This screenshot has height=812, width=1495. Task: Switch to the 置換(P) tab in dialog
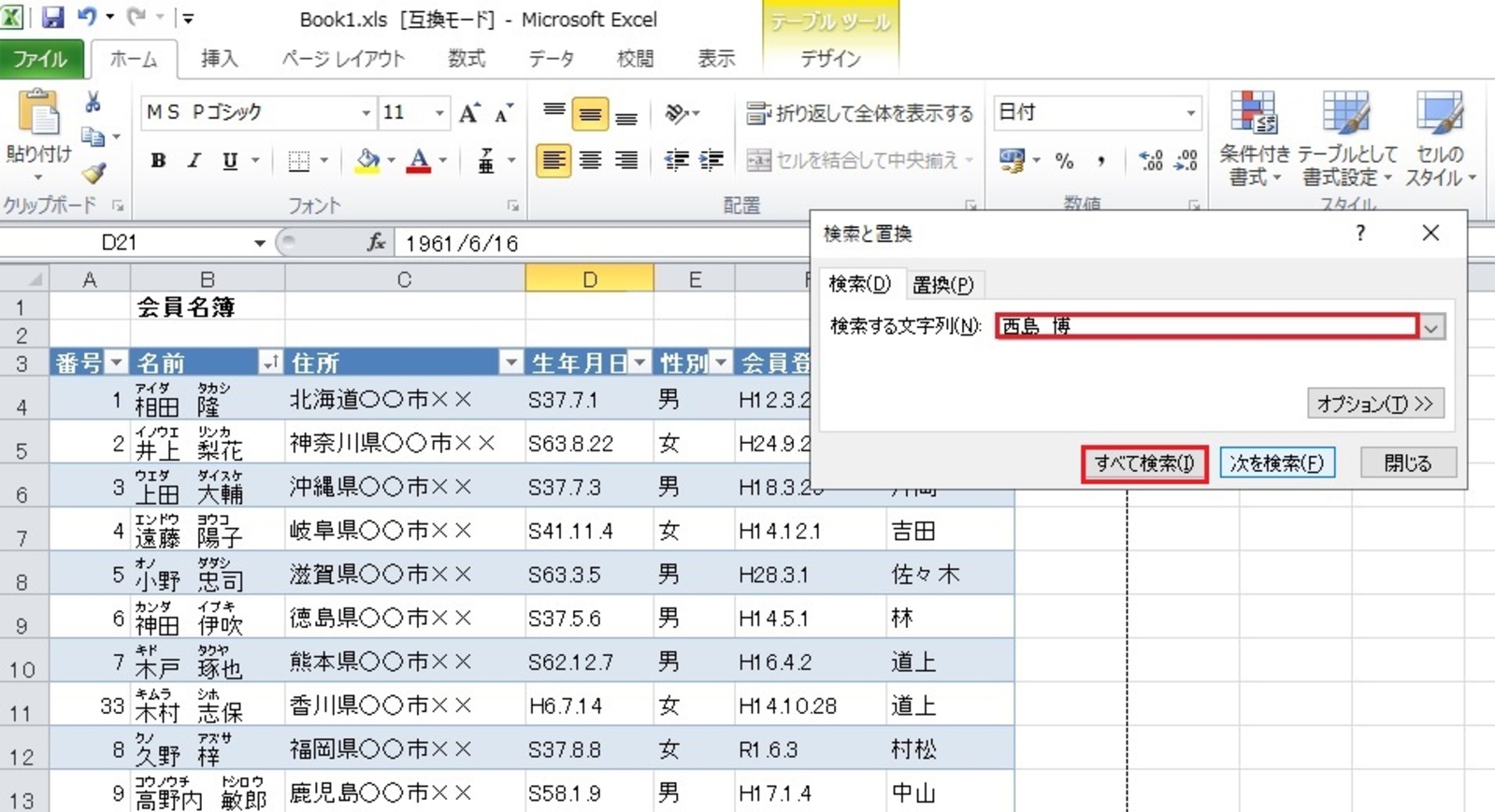[942, 284]
